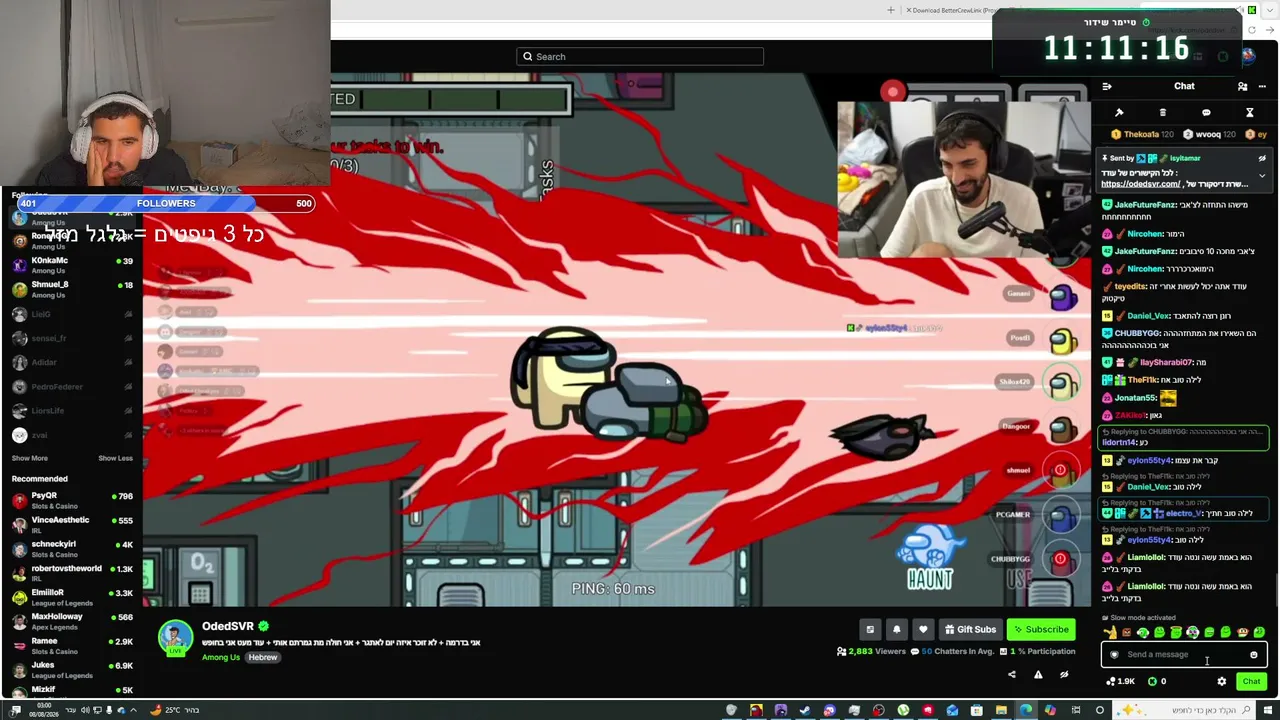
Task: Open the chat users list icon
Action: 1242,87
